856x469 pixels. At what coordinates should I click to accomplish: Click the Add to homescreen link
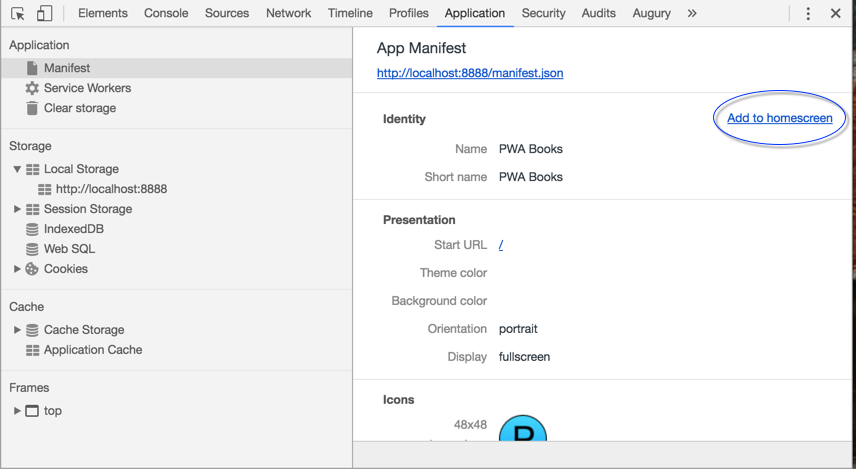pyautogui.click(x=779, y=118)
